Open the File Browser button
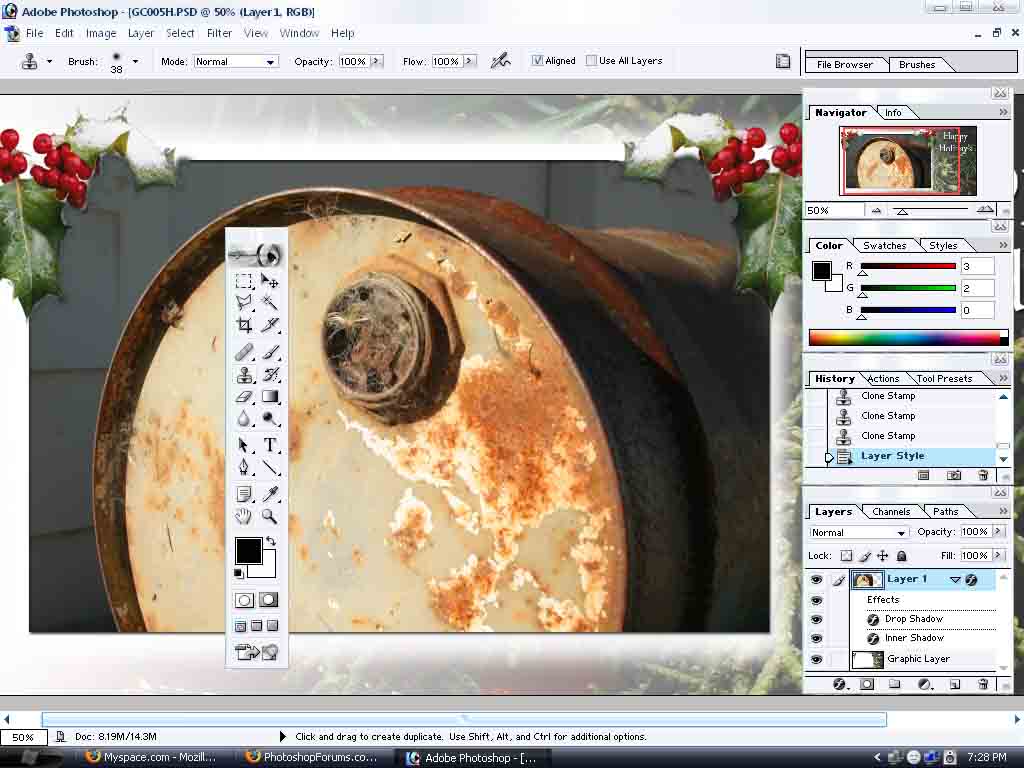Image resolution: width=1024 pixels, height=768 pixels. [845, 65]
